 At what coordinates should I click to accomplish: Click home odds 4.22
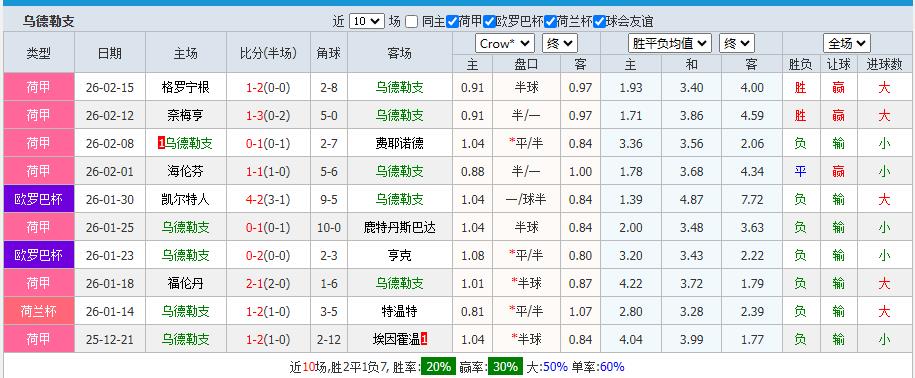631,284
